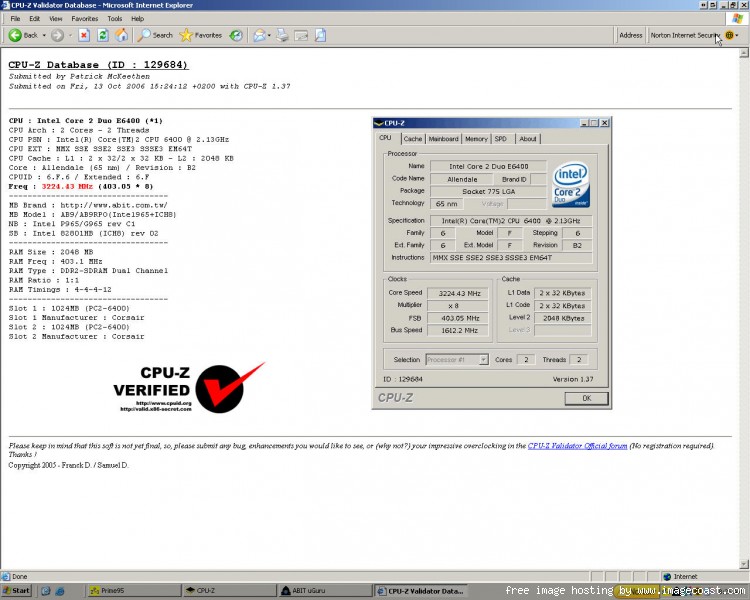
Task: Select the About tab in CPU-Z image
Action: 528,139
